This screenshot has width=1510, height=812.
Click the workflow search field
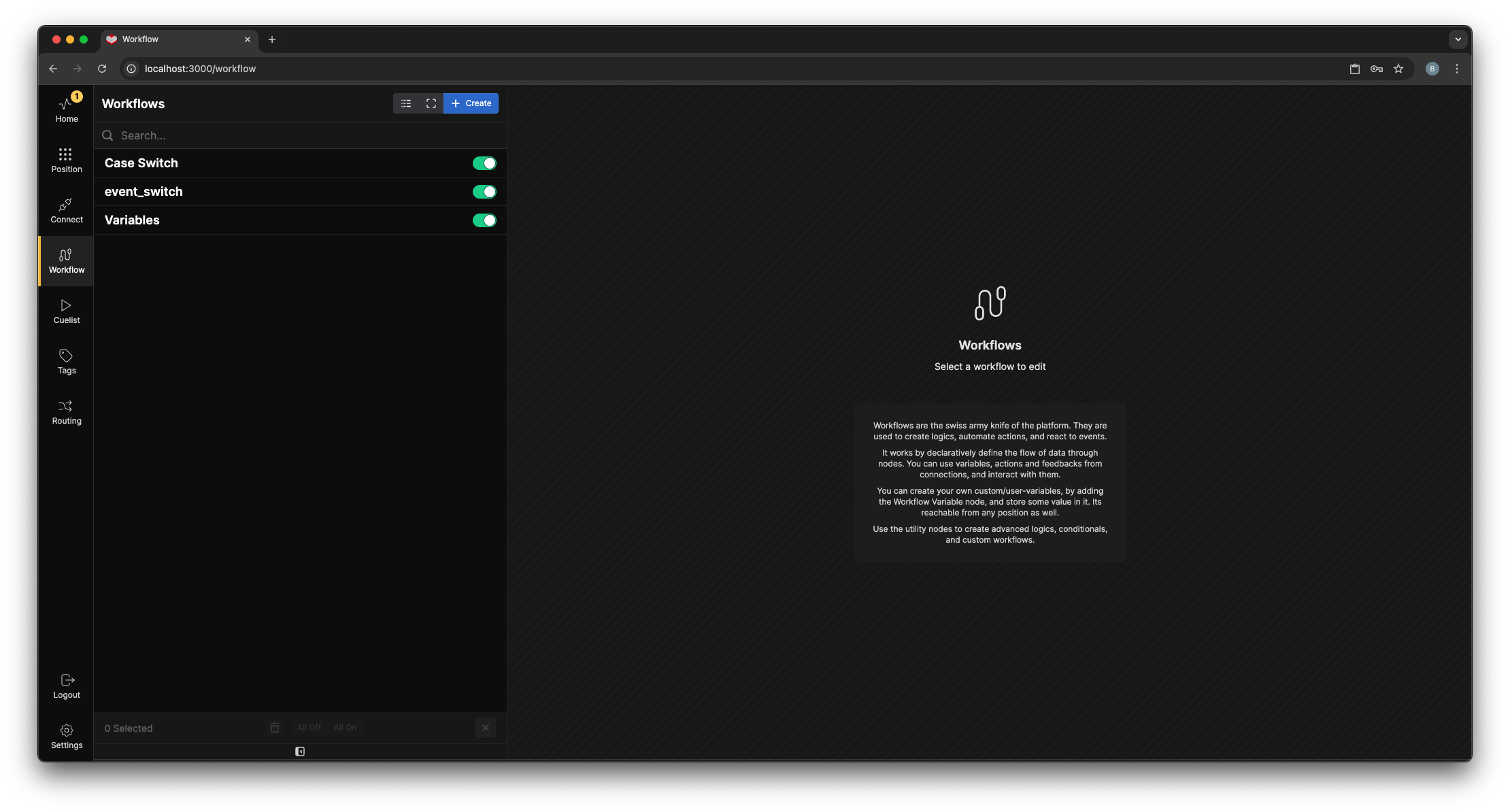[301, 135]
